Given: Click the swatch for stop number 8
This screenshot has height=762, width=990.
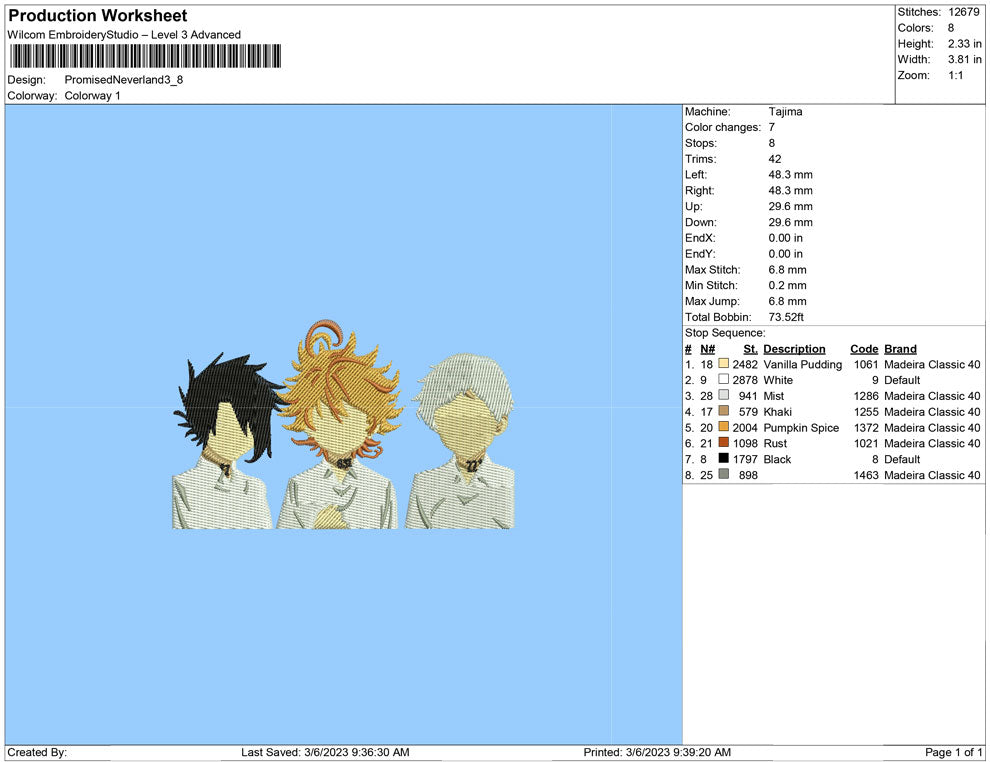Looking at the screenshot, I should (x=724, y=475).
